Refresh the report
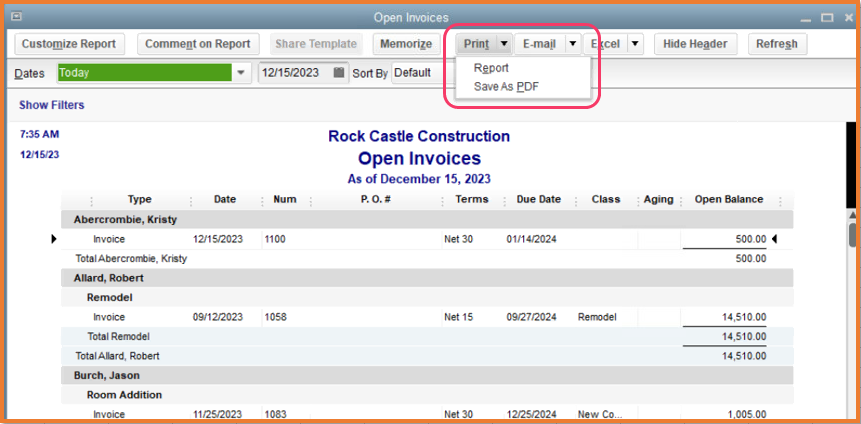Image resolution: width=861 pixels, height=424 pixels. pos(776,44)
